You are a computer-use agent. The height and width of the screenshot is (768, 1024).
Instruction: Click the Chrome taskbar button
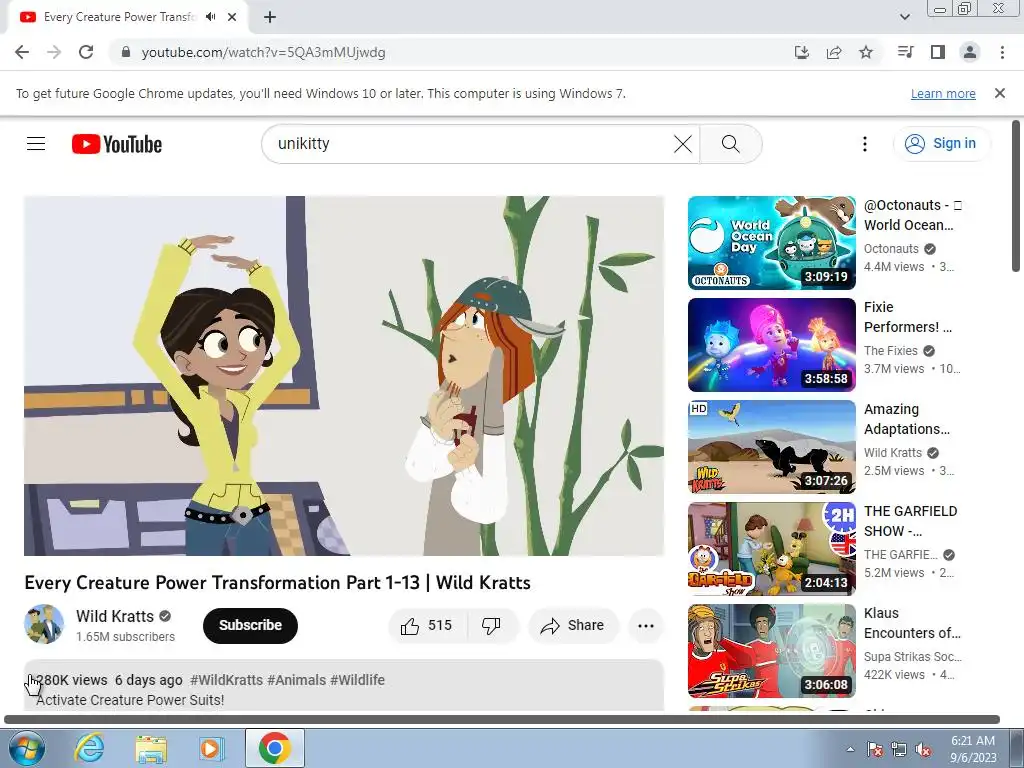tap(275, 748)
